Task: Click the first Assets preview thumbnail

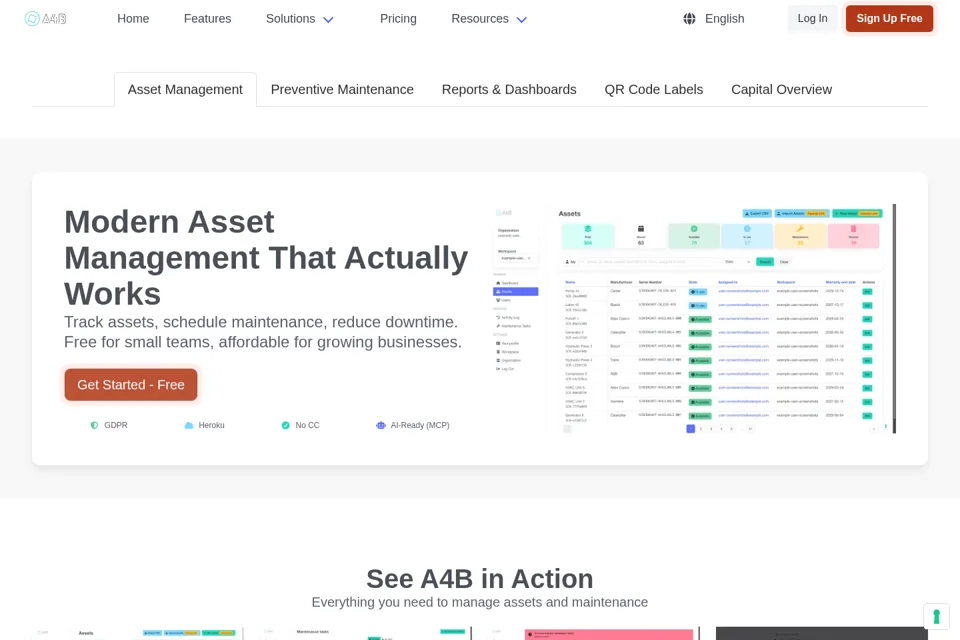Action: 137,633
